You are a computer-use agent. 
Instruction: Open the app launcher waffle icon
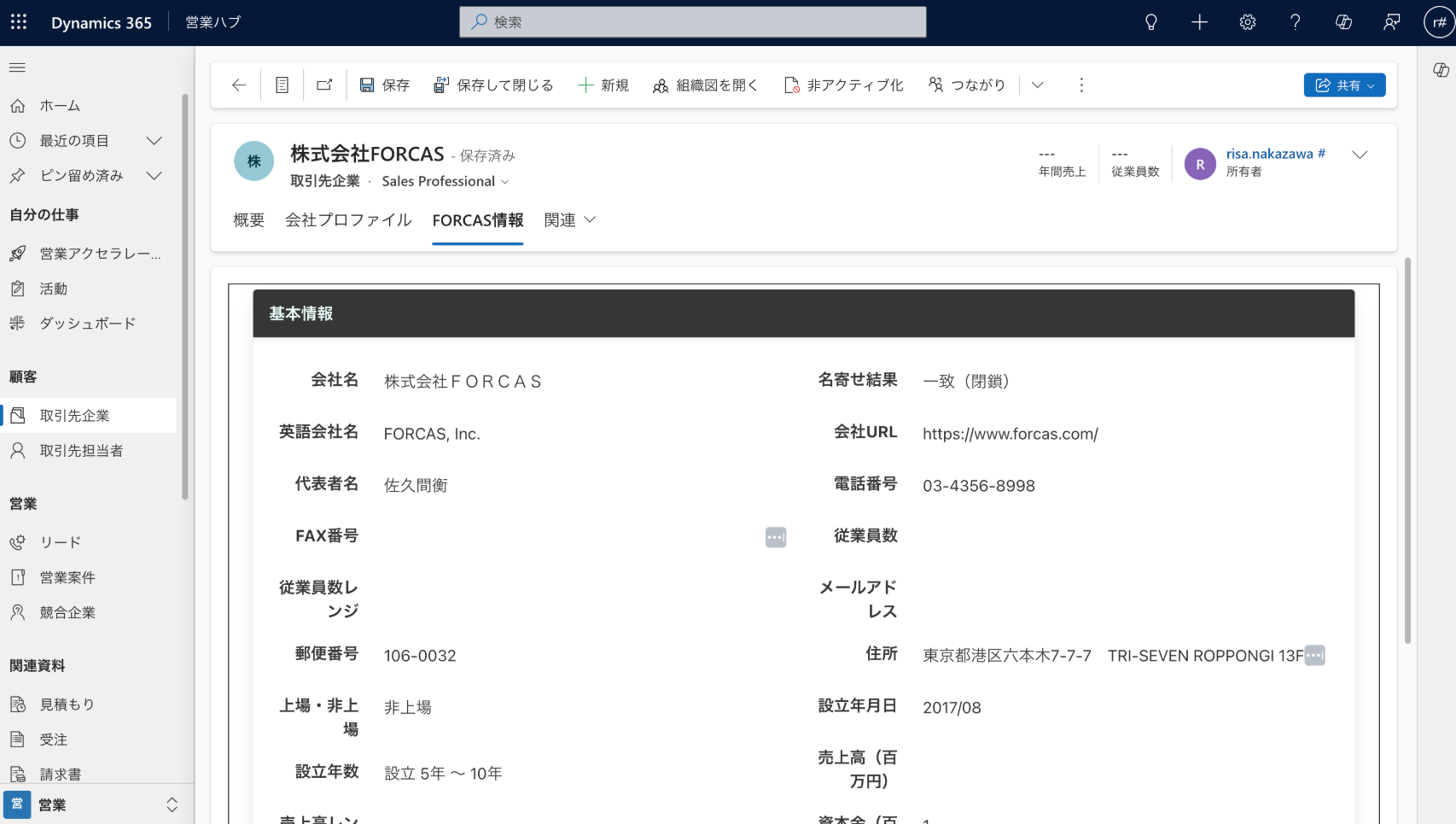point(19,22)
